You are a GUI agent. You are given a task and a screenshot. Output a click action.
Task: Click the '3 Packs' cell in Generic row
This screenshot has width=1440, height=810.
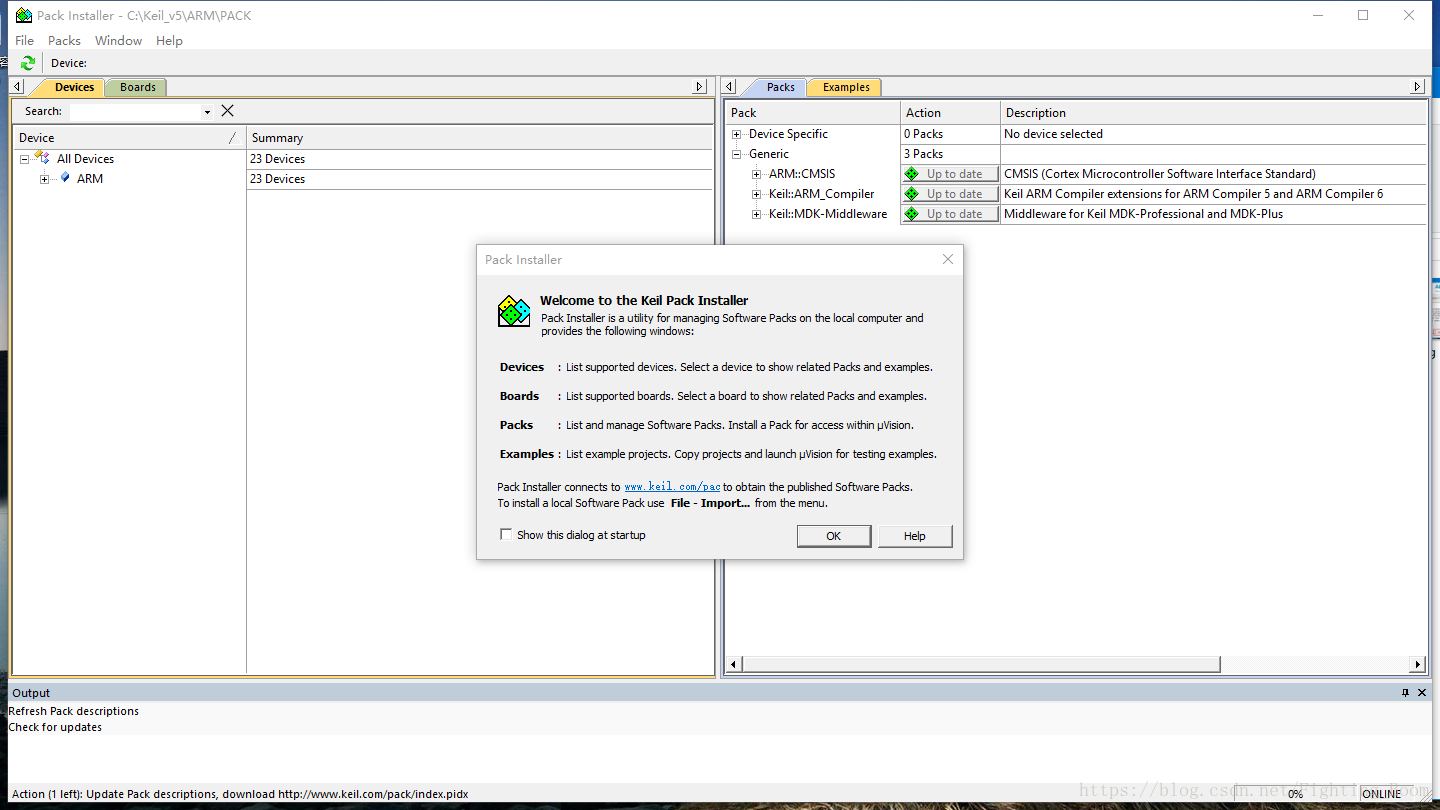tap(950, 154)
